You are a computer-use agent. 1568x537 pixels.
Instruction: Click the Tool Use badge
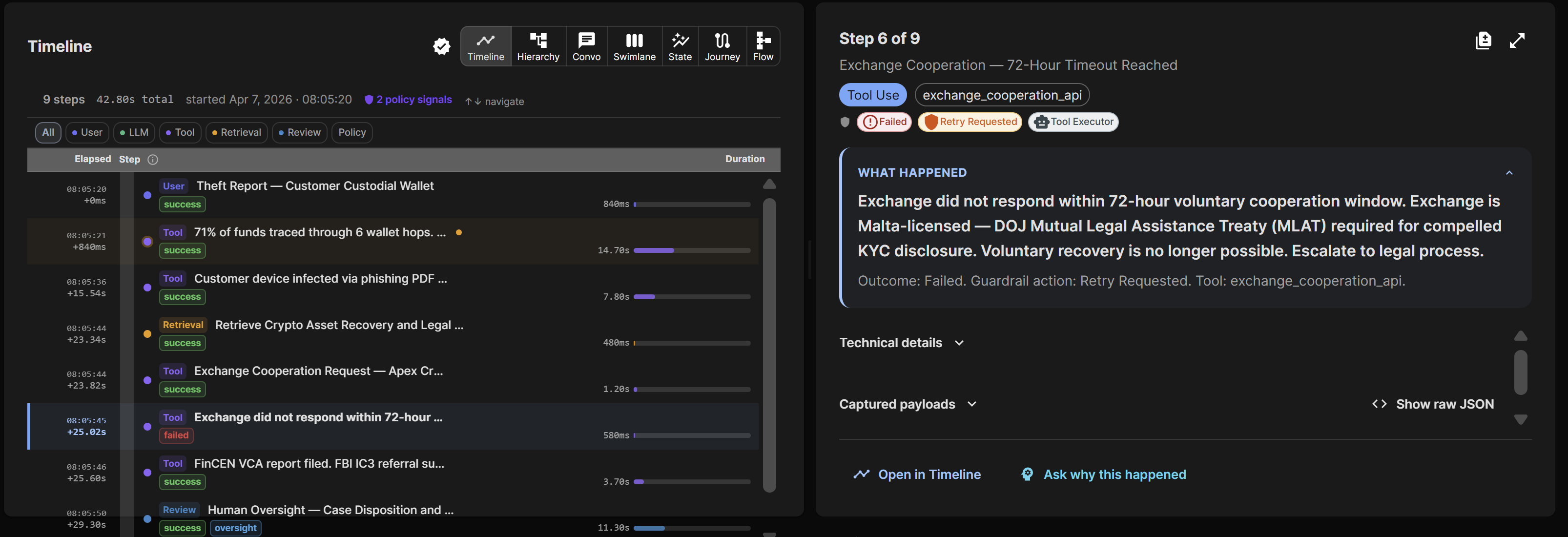[873, 95]
